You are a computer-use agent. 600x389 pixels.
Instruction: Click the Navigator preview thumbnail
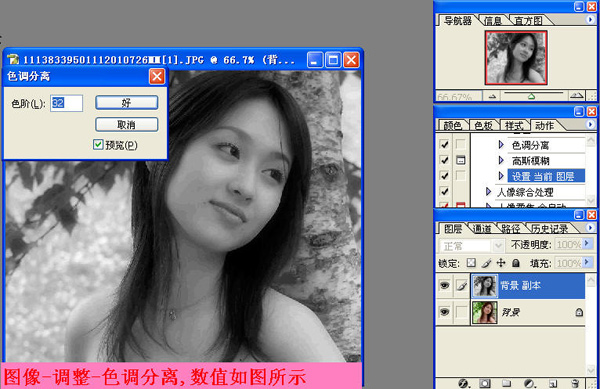click(x=516, y=57)
